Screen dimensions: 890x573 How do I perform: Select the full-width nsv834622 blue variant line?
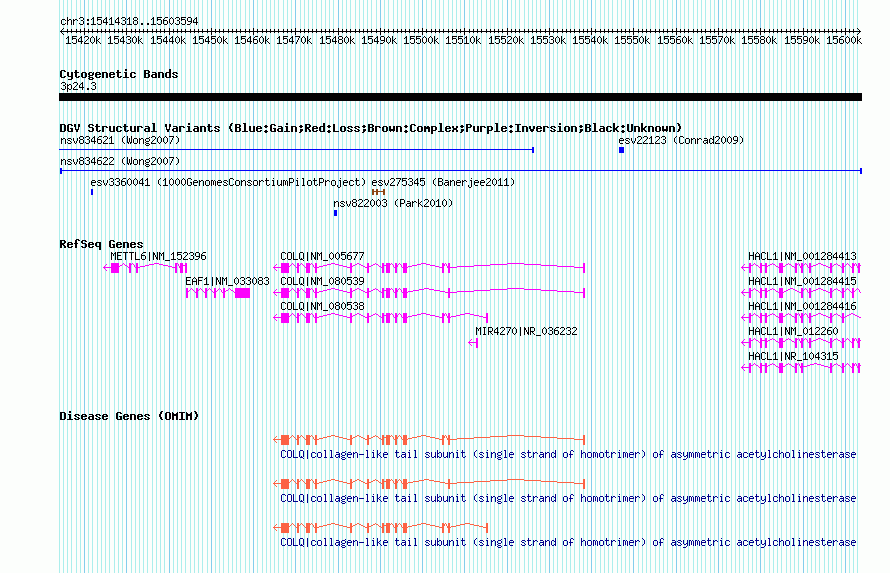(x=461, y=171)
